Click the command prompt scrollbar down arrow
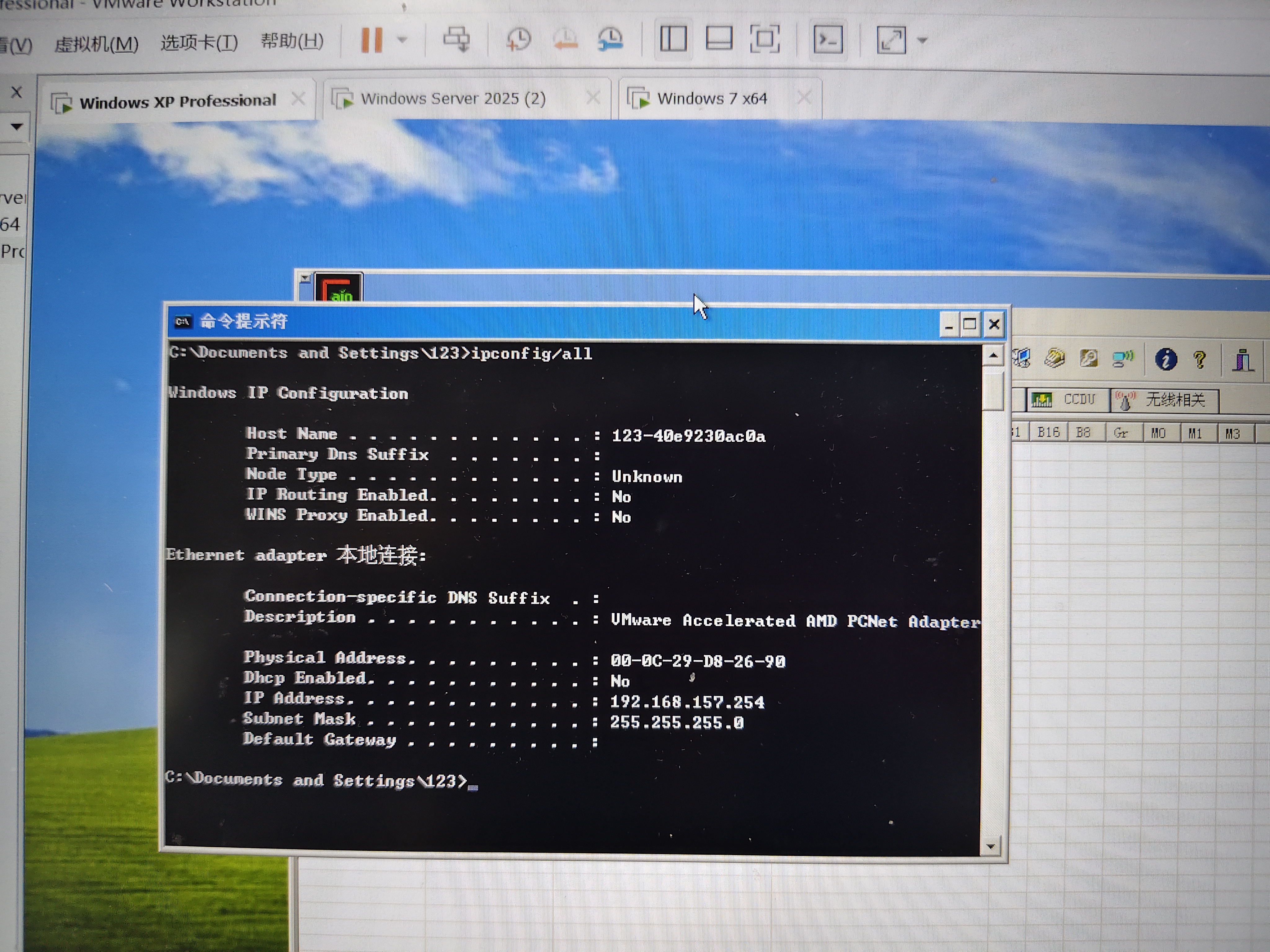 click(x=990, y=846)
